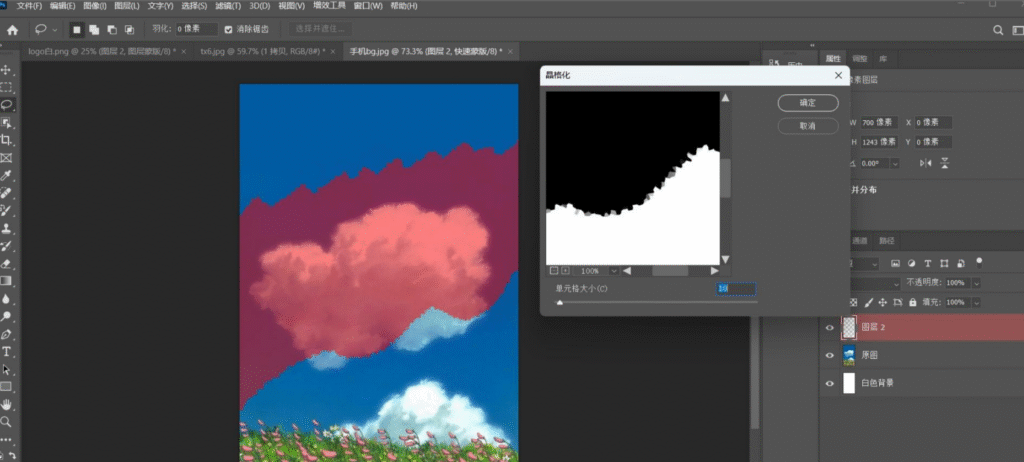Select the Zoom tool
Image resolution: width=1024 pixels, height=462 pixels.
click(6, 421)
